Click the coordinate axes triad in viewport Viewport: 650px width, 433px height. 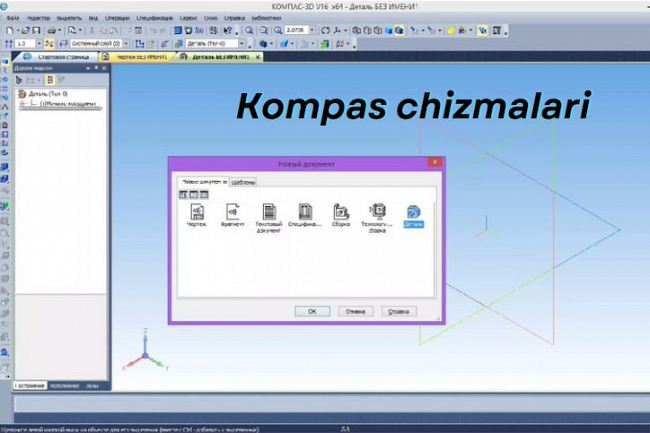click(x=145, y=350)
